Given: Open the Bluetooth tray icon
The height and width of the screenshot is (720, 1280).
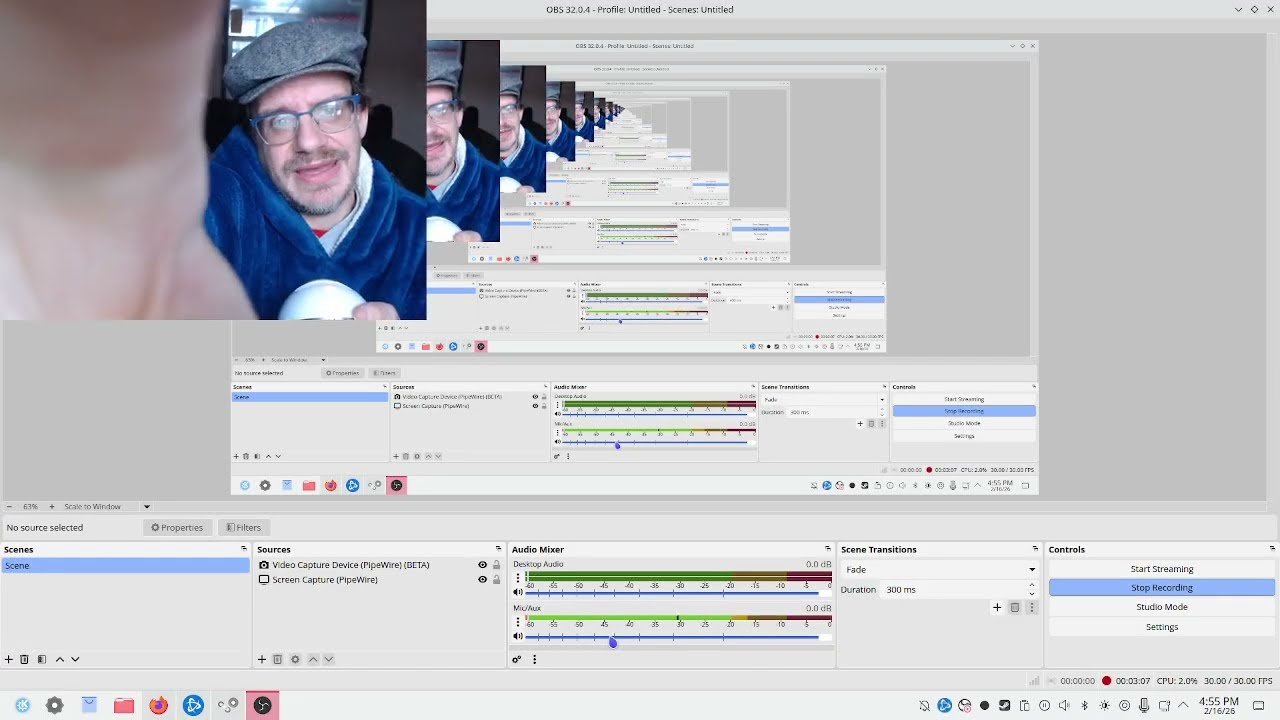Looking at the screenshot, I should click(1084, 705).
